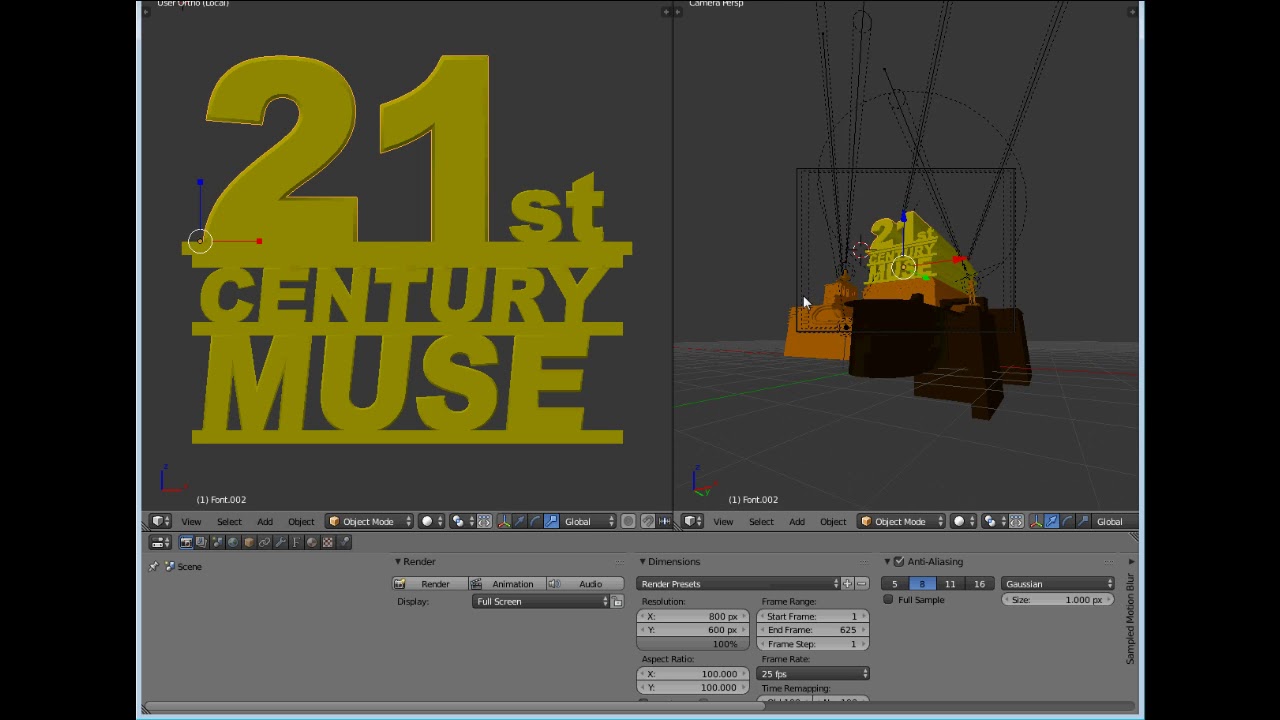Choose translate manipulator in left viewport

coord(520,521)
